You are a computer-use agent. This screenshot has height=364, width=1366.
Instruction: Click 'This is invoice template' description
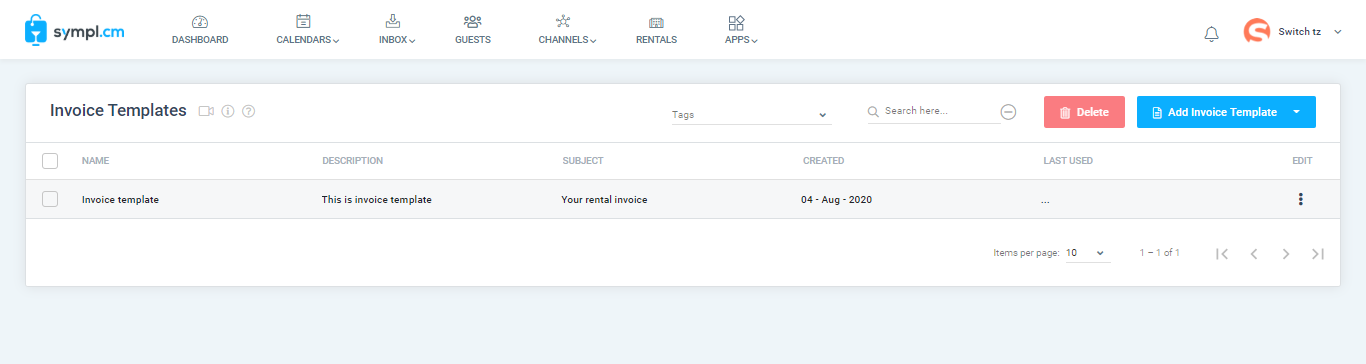coord(377,200)
